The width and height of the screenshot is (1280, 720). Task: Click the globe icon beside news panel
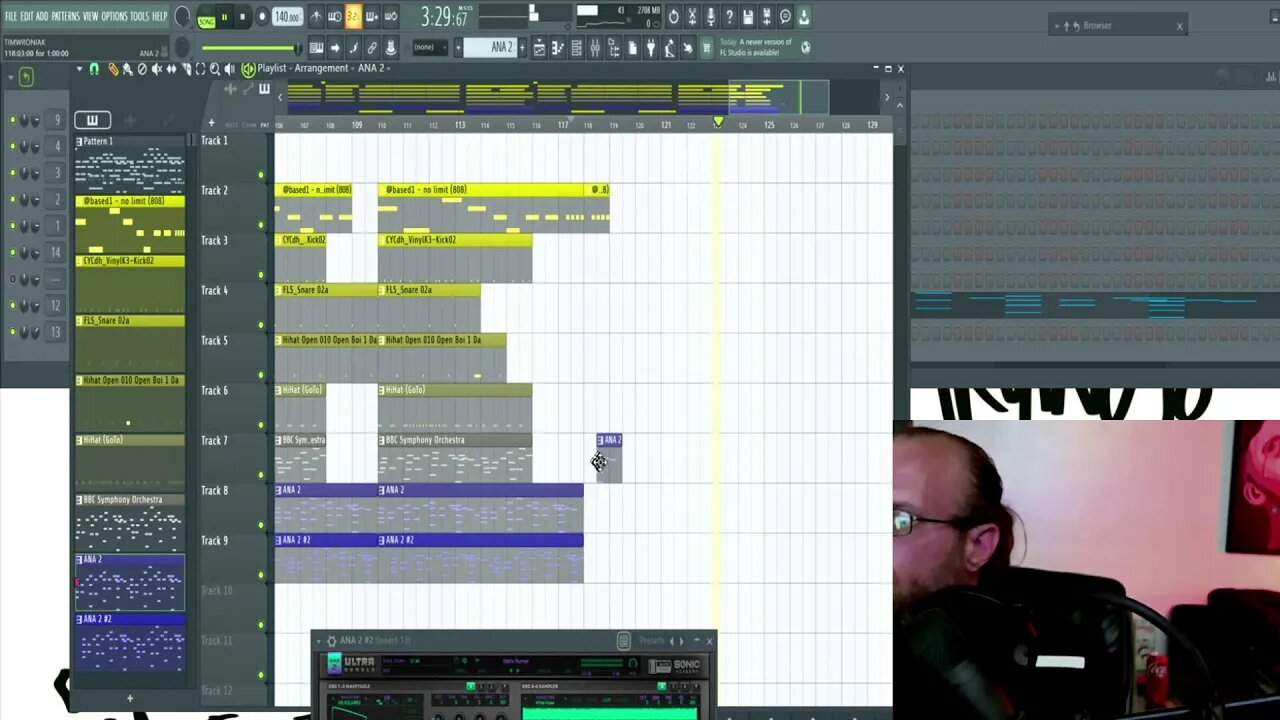[x=805, y=47]
